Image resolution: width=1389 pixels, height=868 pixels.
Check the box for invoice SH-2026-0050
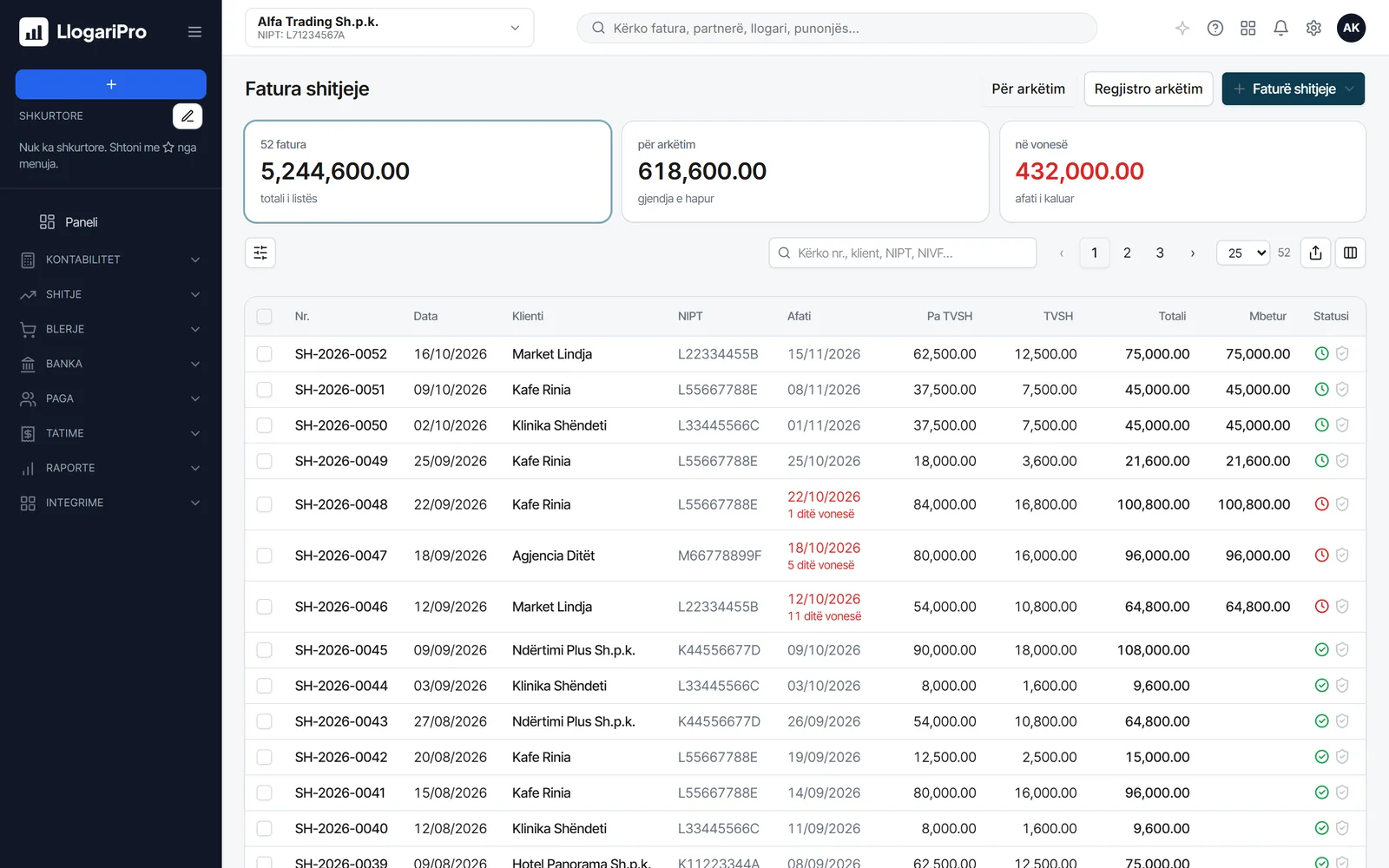(265, 425)
